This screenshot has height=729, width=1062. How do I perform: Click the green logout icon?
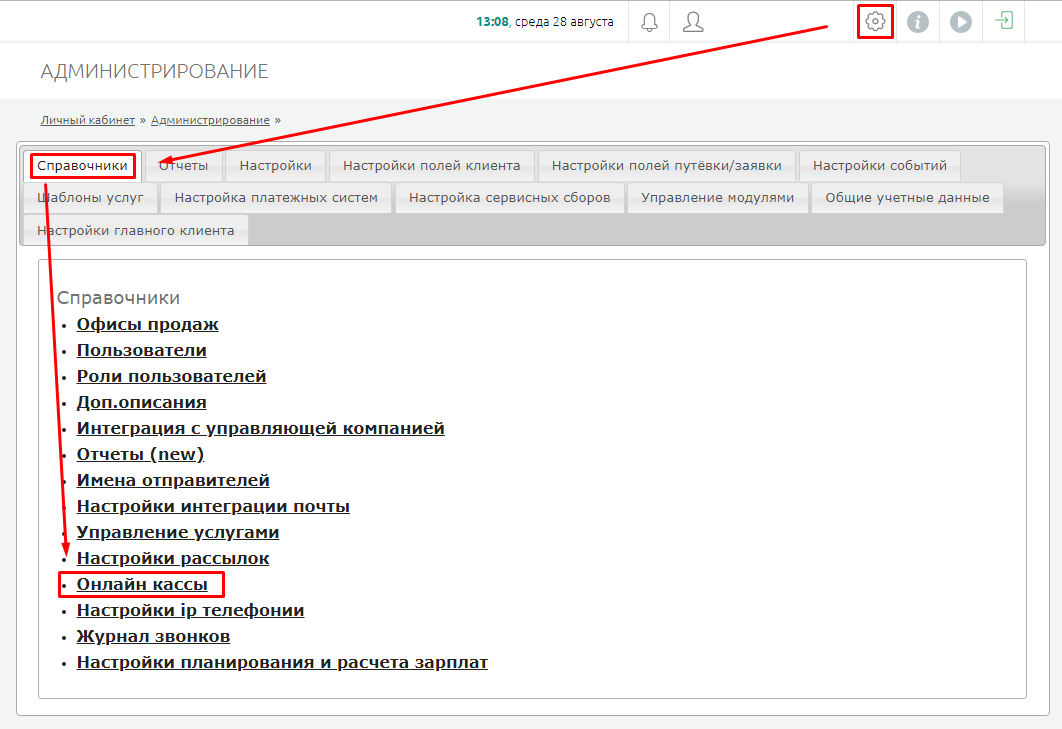click(1004, 21)
